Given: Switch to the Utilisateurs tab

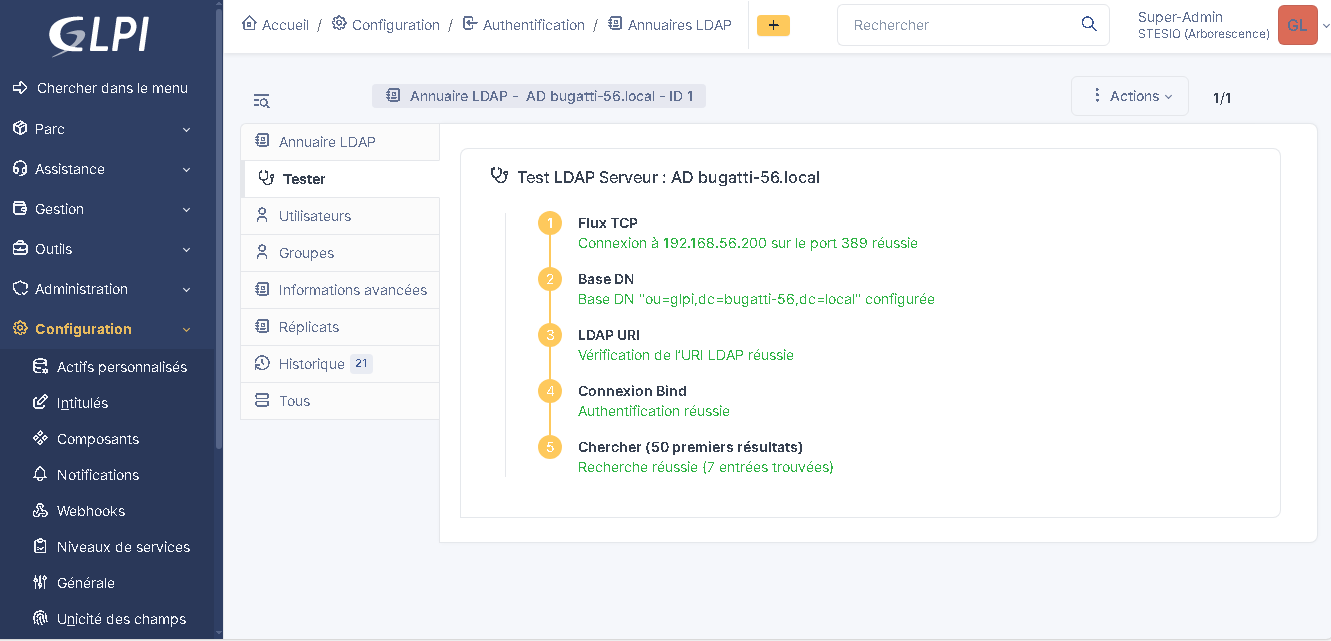Looking at the screenshot, I should click(x=315, y=216).
